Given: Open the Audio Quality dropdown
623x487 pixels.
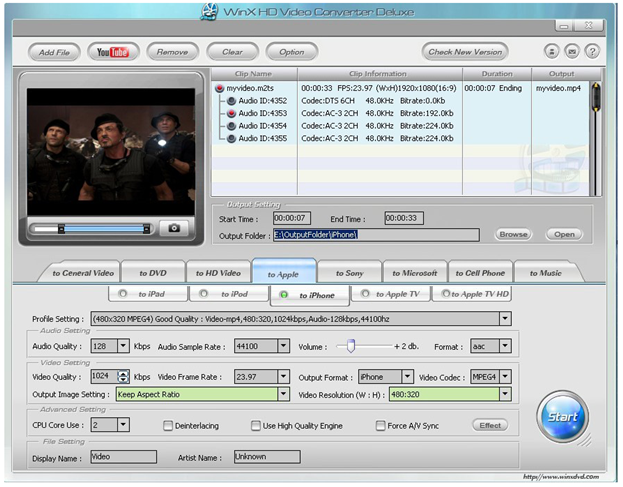Looking at the screenshot, I should pyautogui.click(x=123, y=346).
